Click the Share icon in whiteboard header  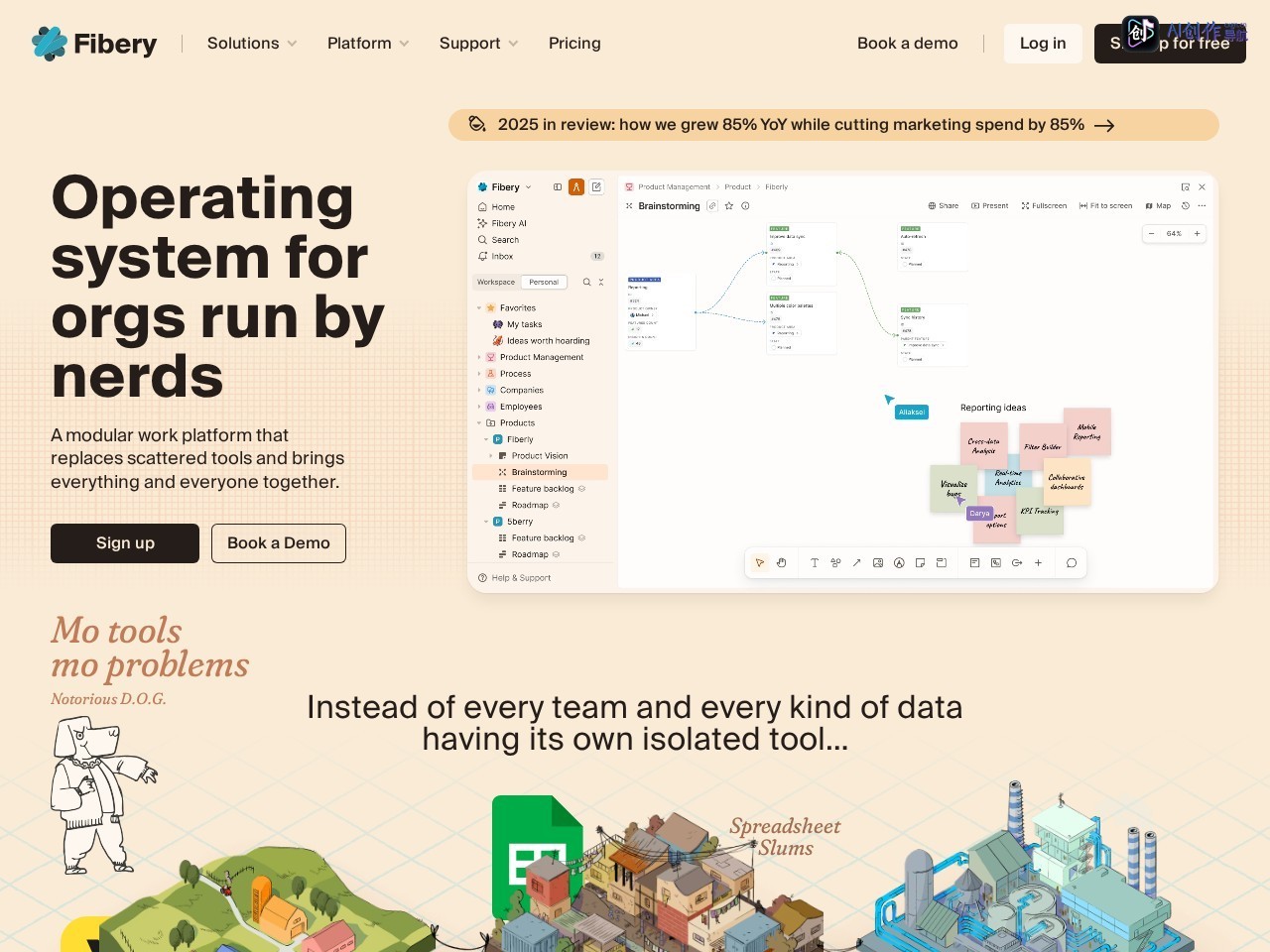pyautogui.click(x=932, y=206)
